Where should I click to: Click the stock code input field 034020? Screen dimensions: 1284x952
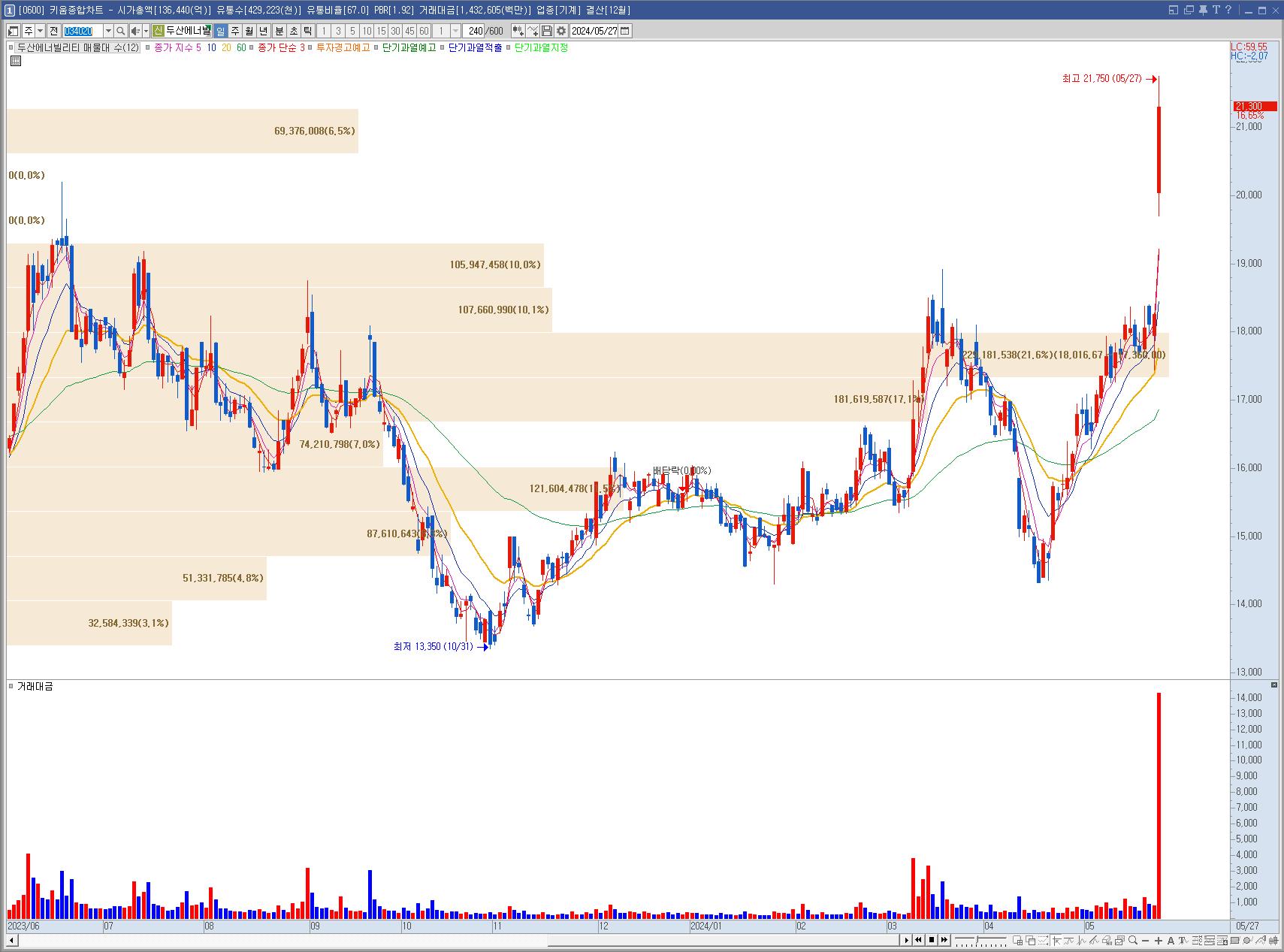pyautogui.click(x=82, y=31)
